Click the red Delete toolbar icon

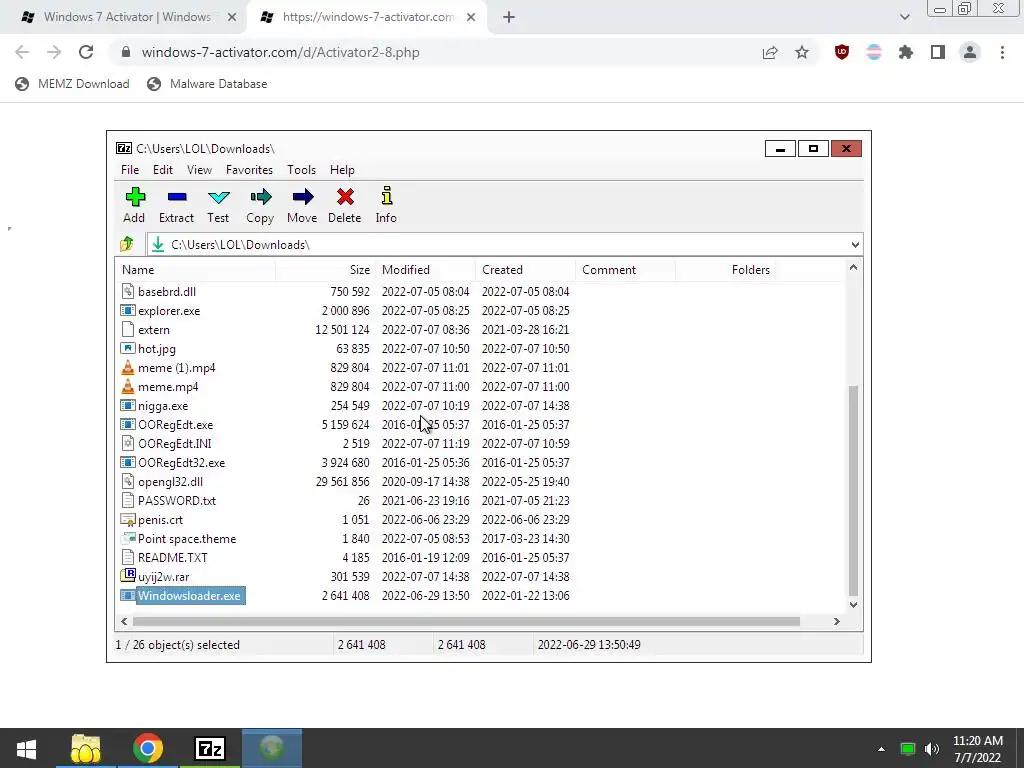click(345, 197)
